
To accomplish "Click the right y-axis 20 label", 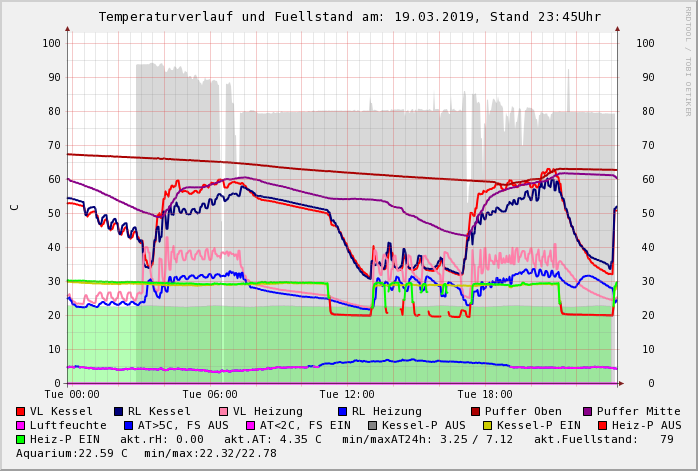I will pyautogui.click(x=648, y=315).
